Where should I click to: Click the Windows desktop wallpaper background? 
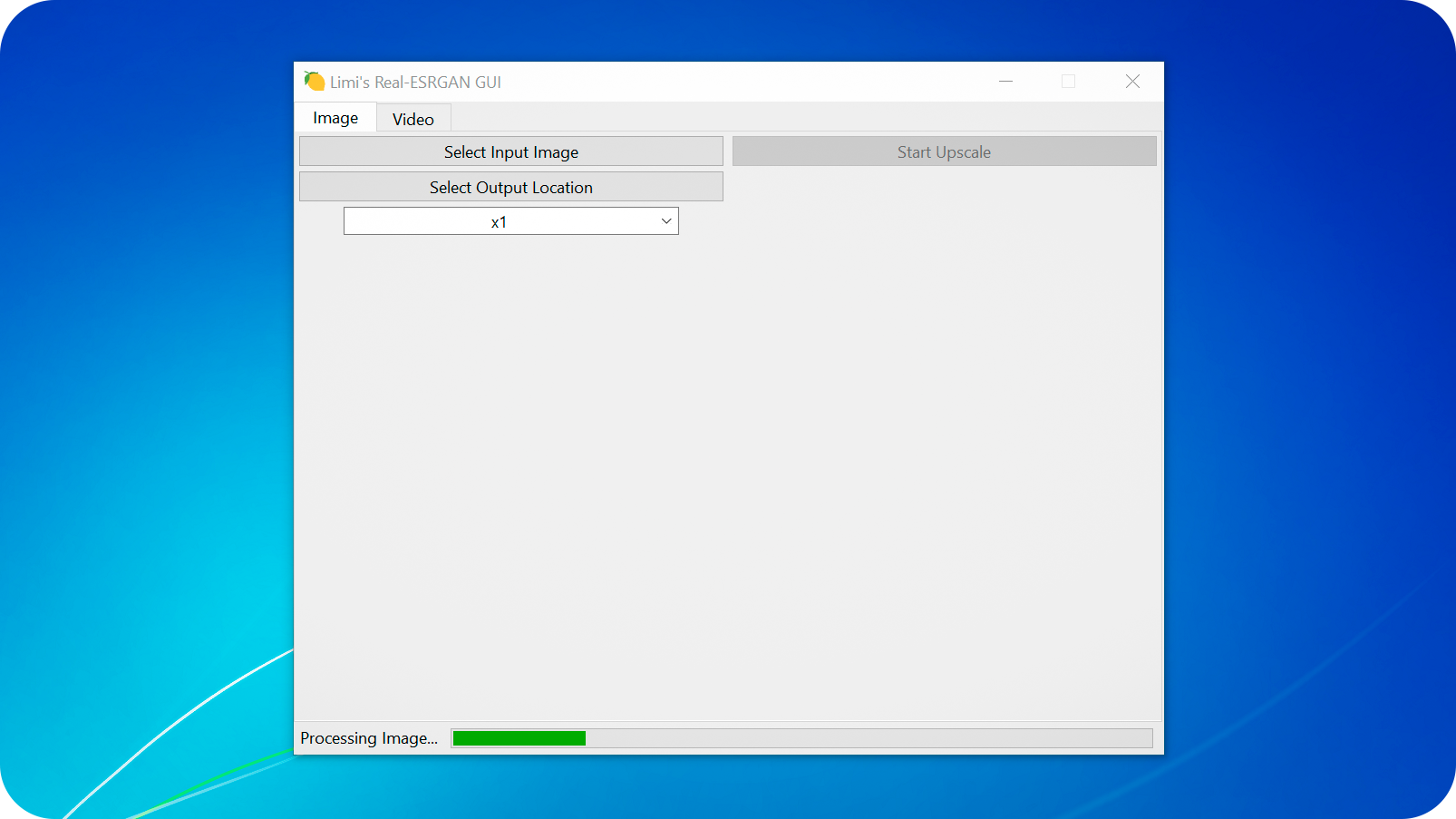136,408
